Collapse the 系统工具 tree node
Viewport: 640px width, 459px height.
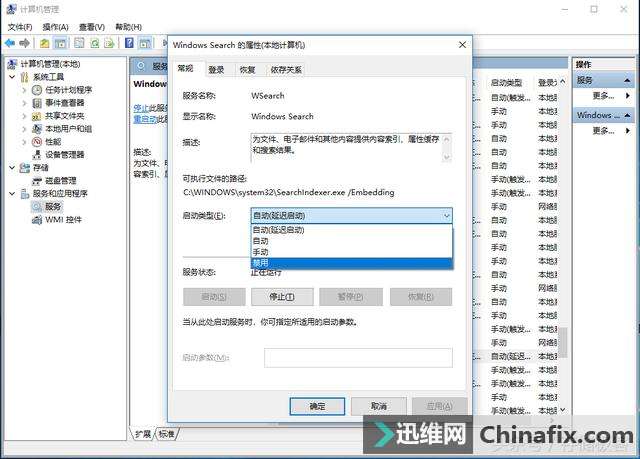[x=12, y=77]
